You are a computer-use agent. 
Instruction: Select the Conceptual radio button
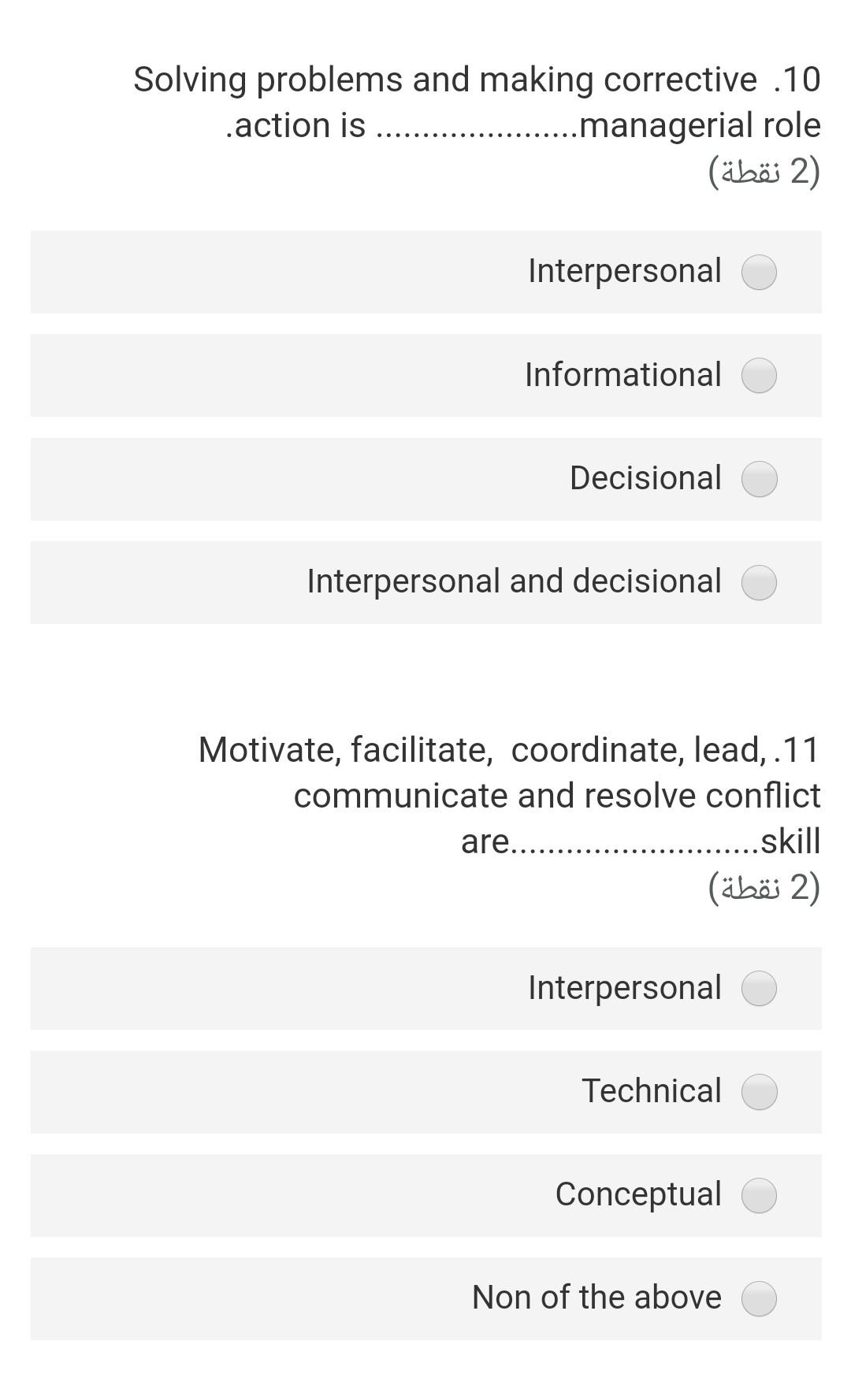pos(759,1195)
